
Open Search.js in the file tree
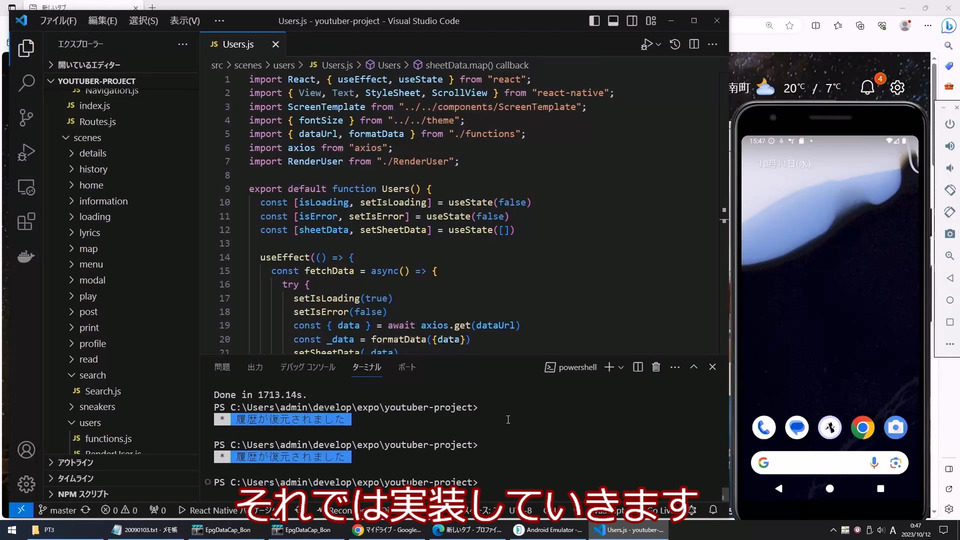102,391
